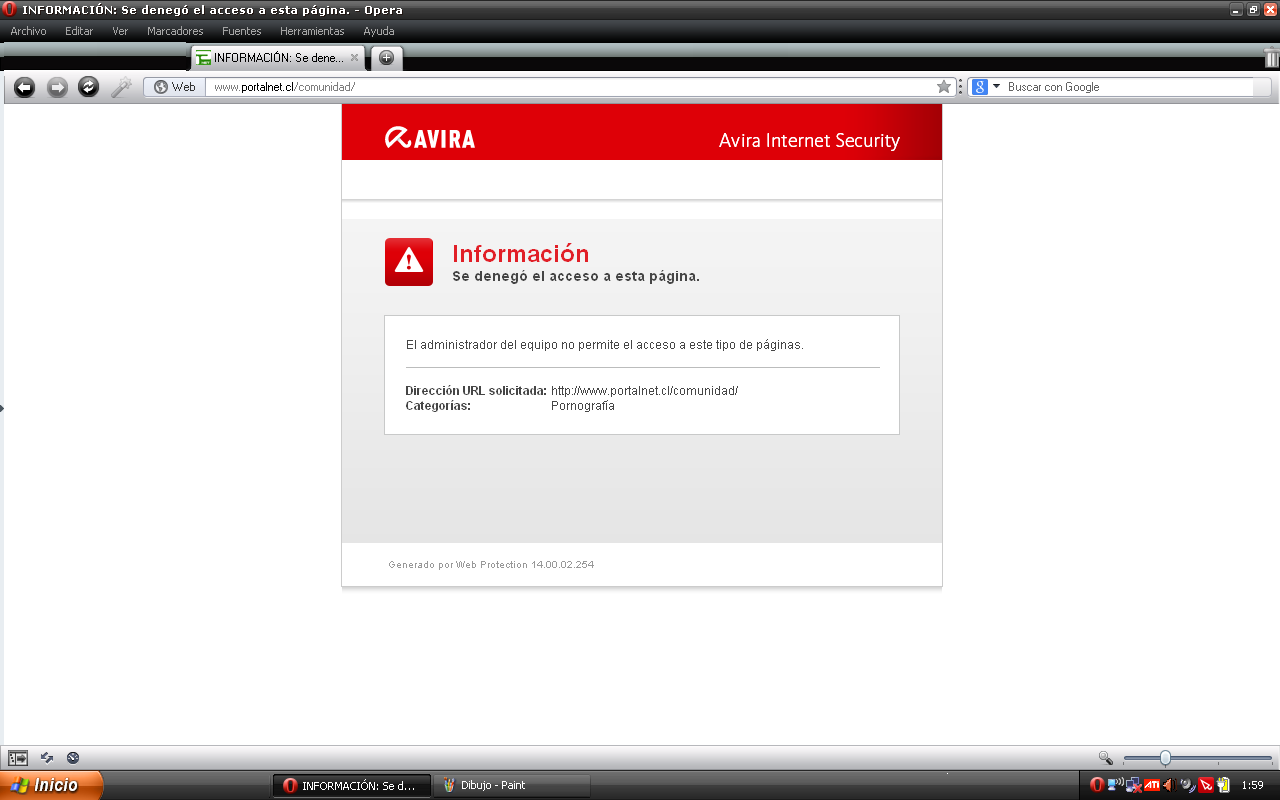This screenshot has height=800, width=1280.
Task: Click the Pornografía category text
Action: click(583, 406)
